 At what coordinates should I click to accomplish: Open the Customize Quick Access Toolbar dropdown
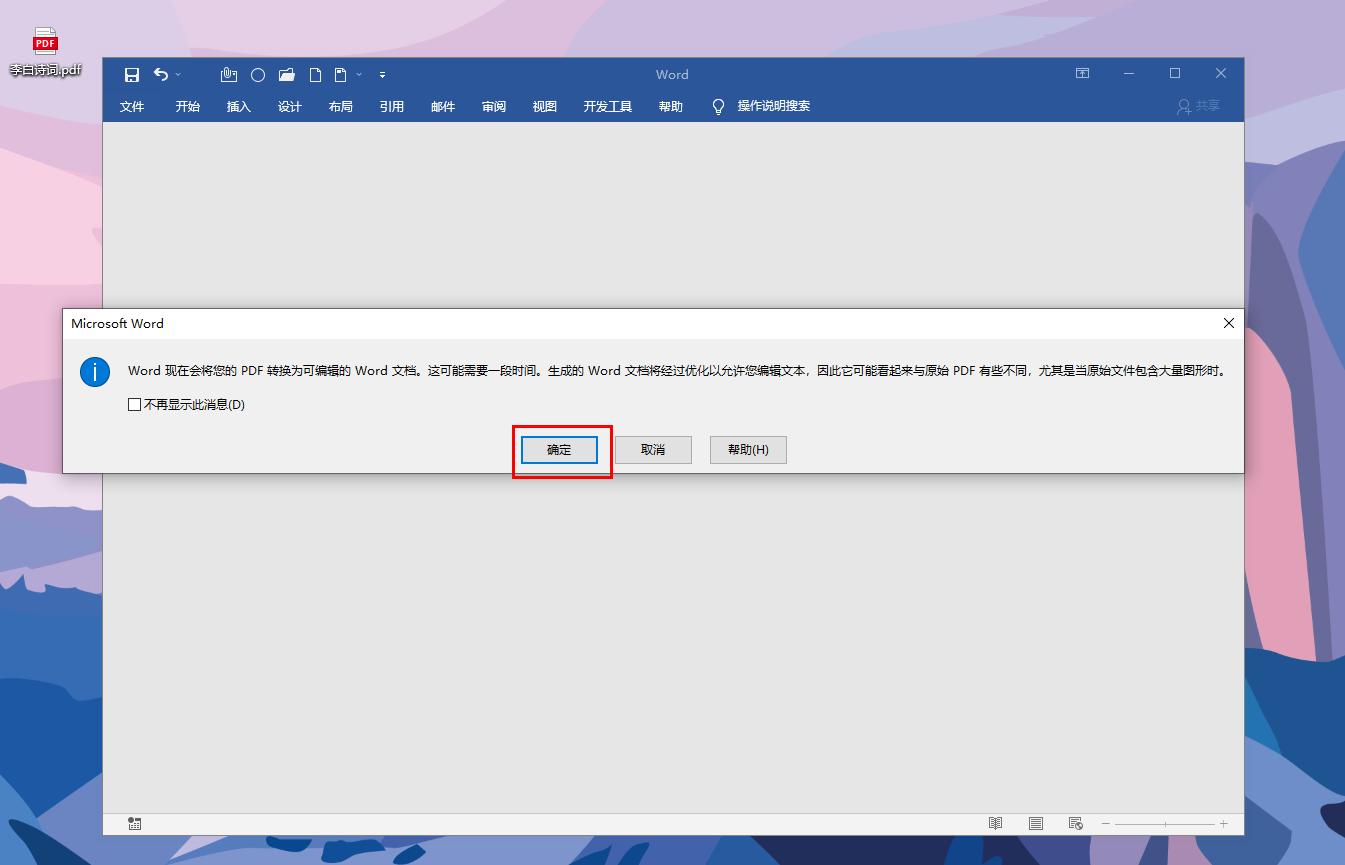(382, 74)
